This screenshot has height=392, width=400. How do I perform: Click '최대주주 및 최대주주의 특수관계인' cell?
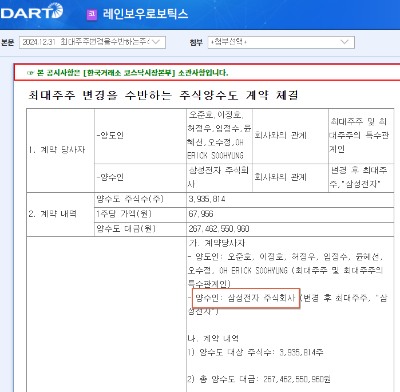[361, 136]
